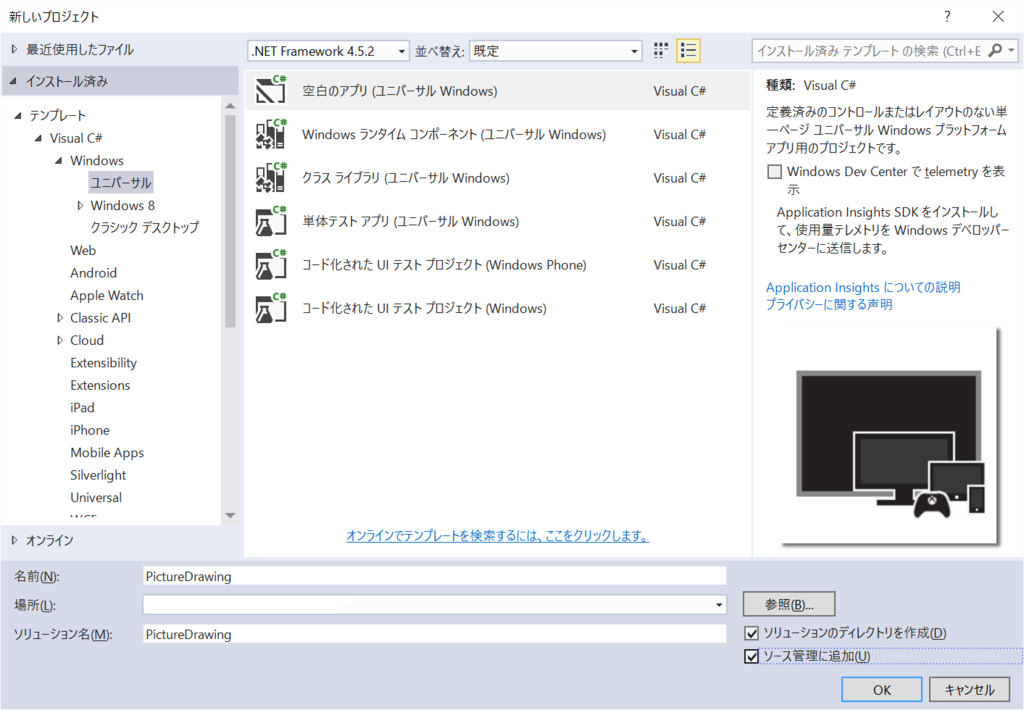Open the location path dropdown arrow
The height and width of the screenshot is (710, 1024).
click(719, 605)
